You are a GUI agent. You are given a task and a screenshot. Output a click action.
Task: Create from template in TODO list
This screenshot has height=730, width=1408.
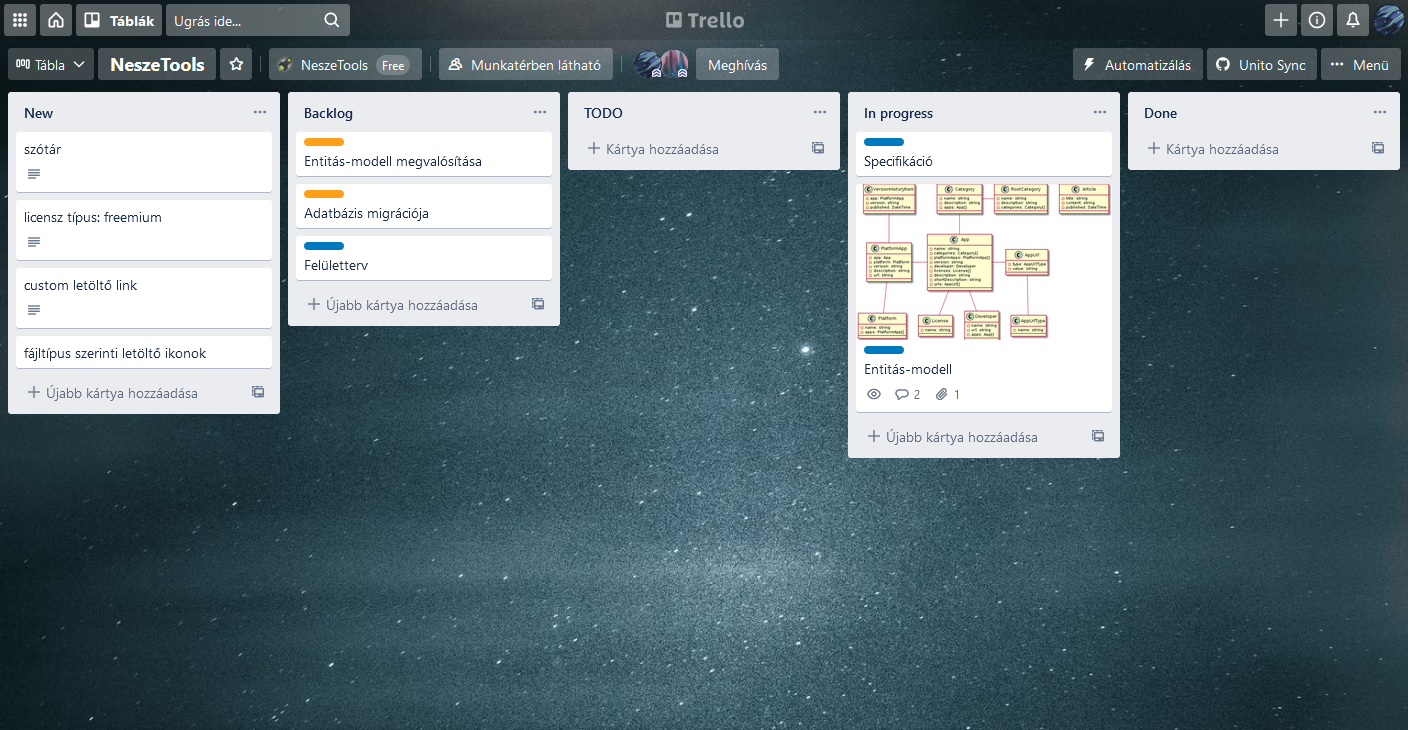(x=818, y=149)
